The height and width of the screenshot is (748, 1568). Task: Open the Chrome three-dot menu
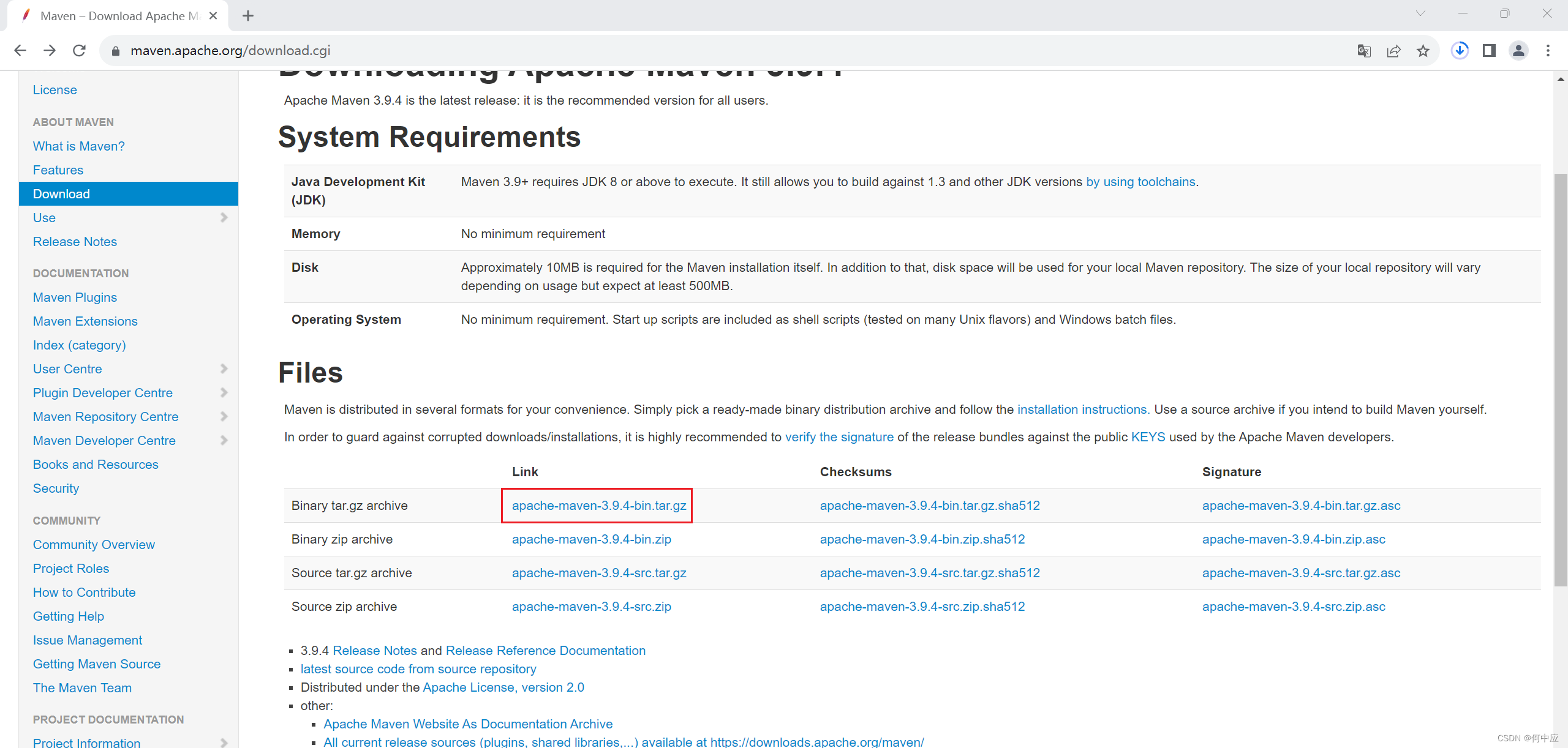click(x=1548, y=51)
